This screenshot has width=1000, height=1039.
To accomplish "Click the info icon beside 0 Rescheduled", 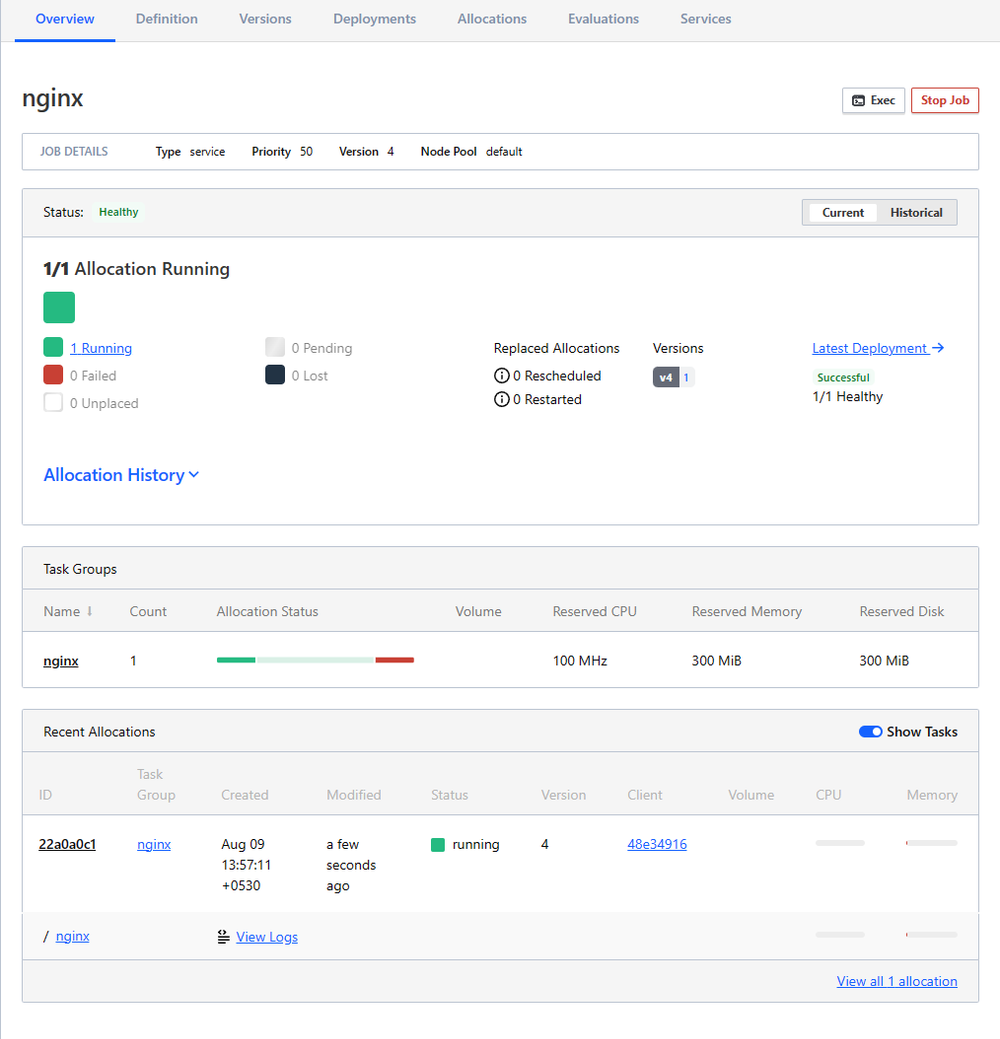I will click(502, 376).
